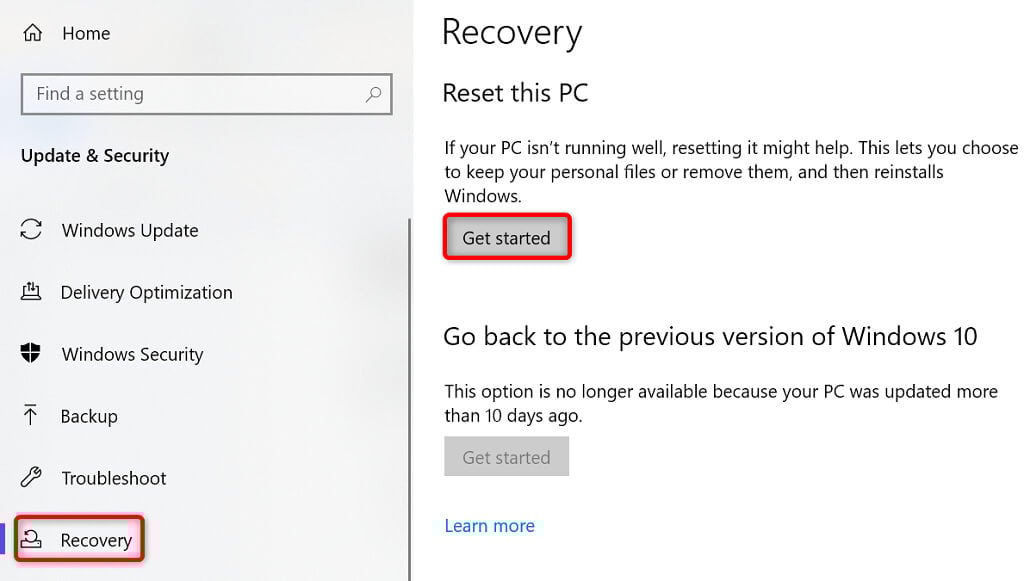Click the Recovery icon in sidebar
1024x581 pixels.
[32, 540]
